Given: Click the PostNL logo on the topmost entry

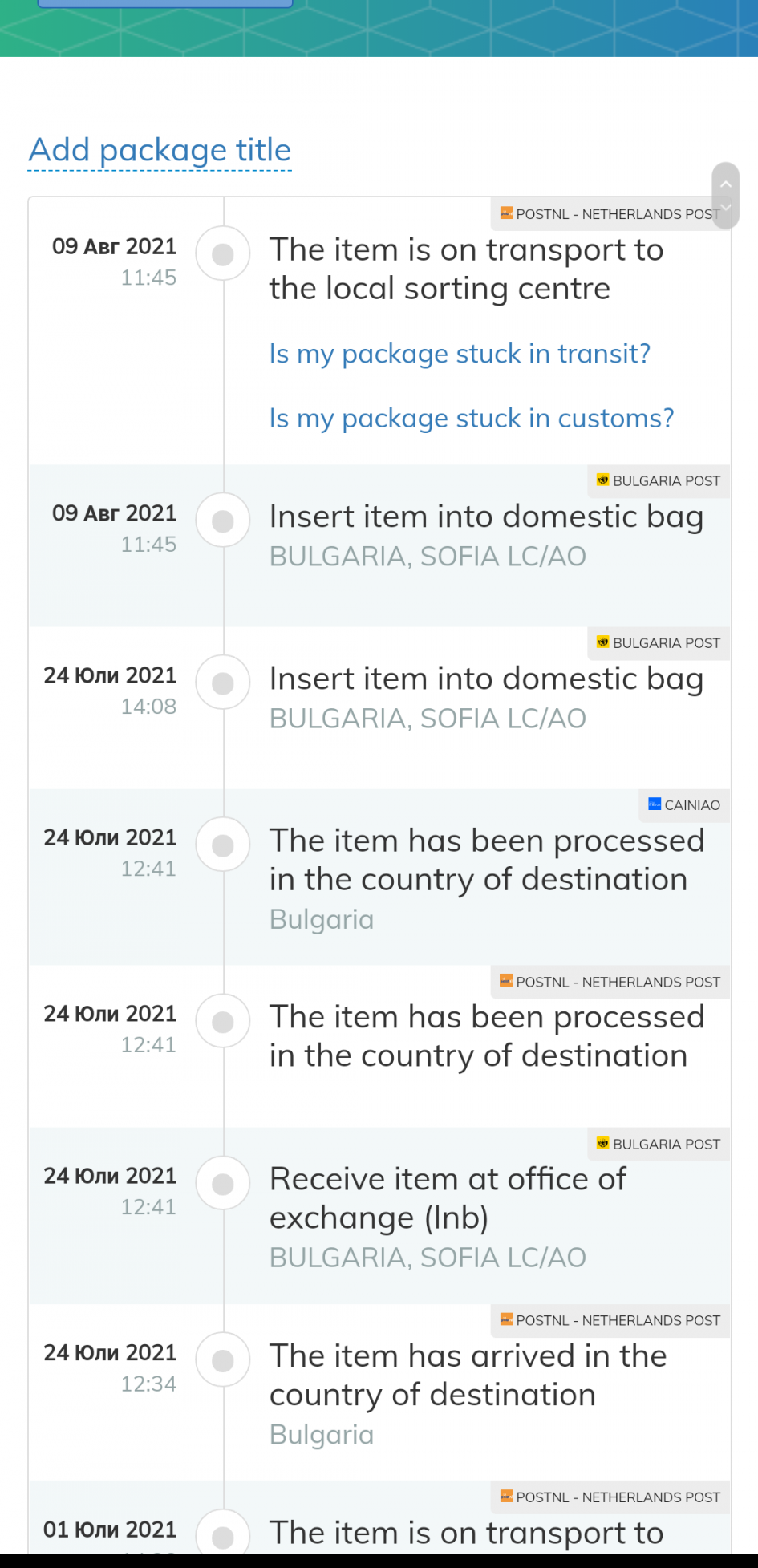Looking at the screenshot, I should click(506, 213).
